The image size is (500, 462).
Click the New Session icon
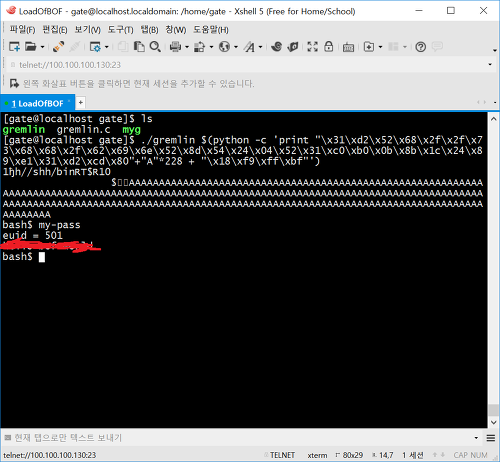pyautogui.click(x=14, y=47)
